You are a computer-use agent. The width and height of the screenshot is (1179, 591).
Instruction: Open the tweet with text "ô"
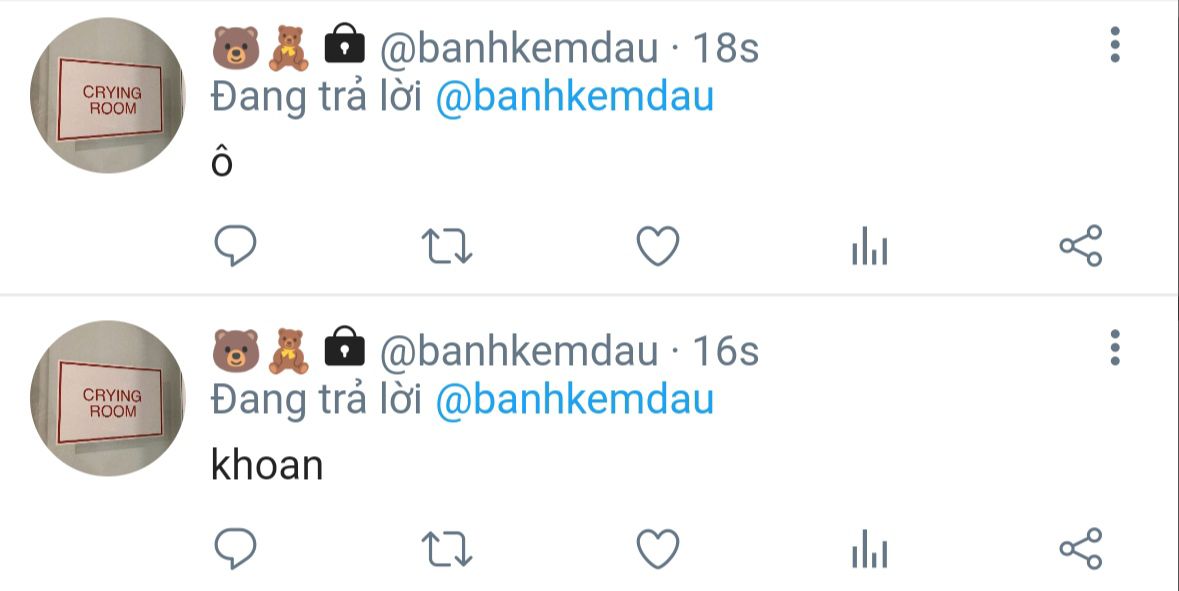pos(222,162)
